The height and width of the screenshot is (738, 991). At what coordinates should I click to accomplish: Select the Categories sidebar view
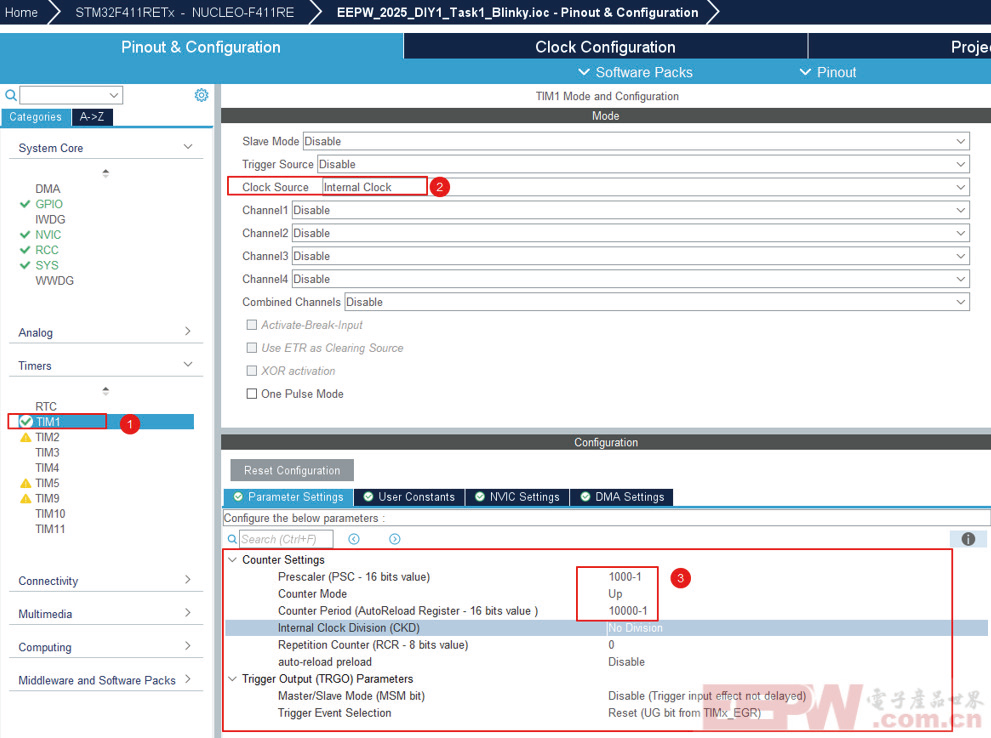pyautogui.click(x=36, y=117)
